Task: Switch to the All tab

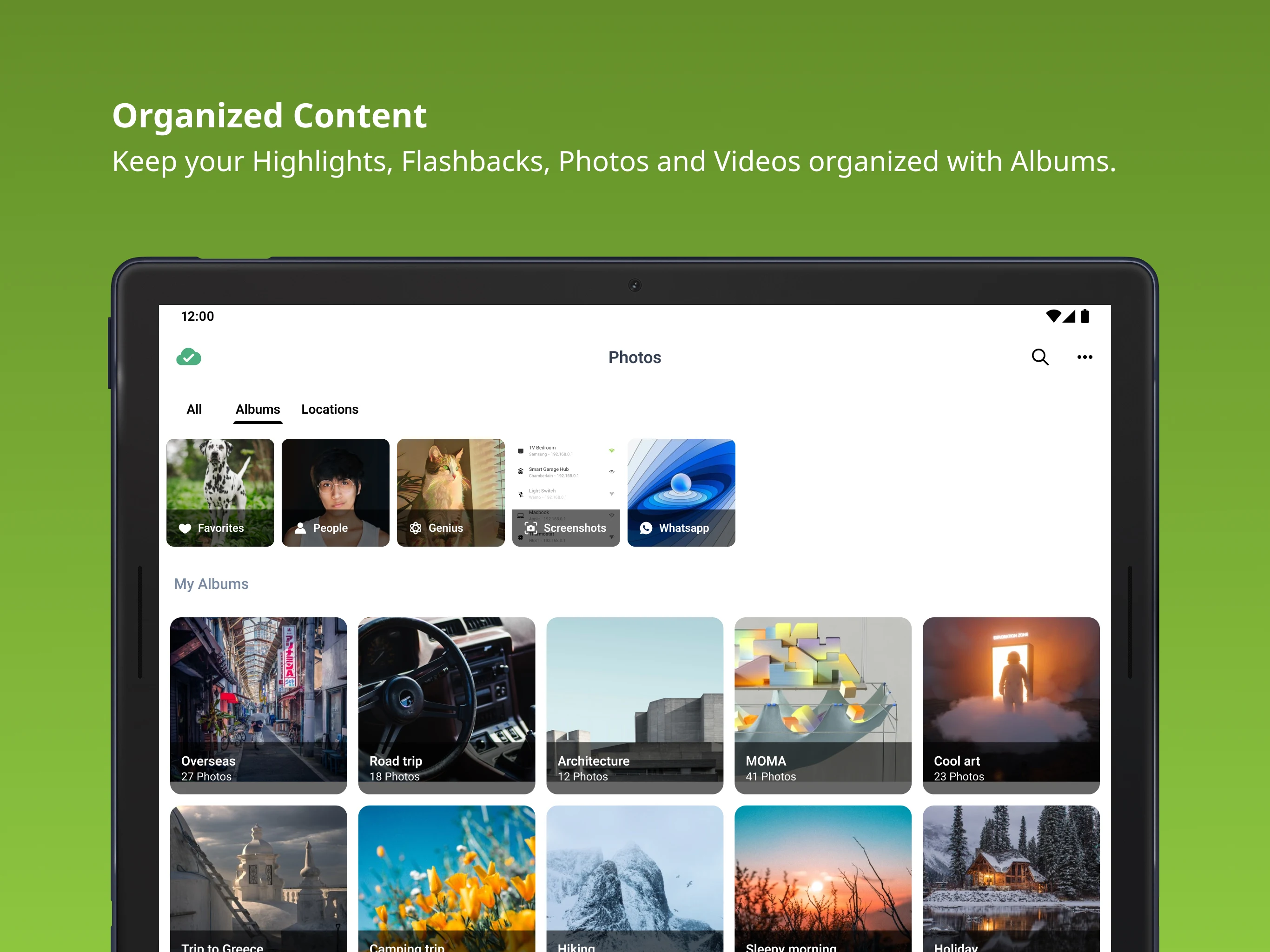Action: click(194, 410)
